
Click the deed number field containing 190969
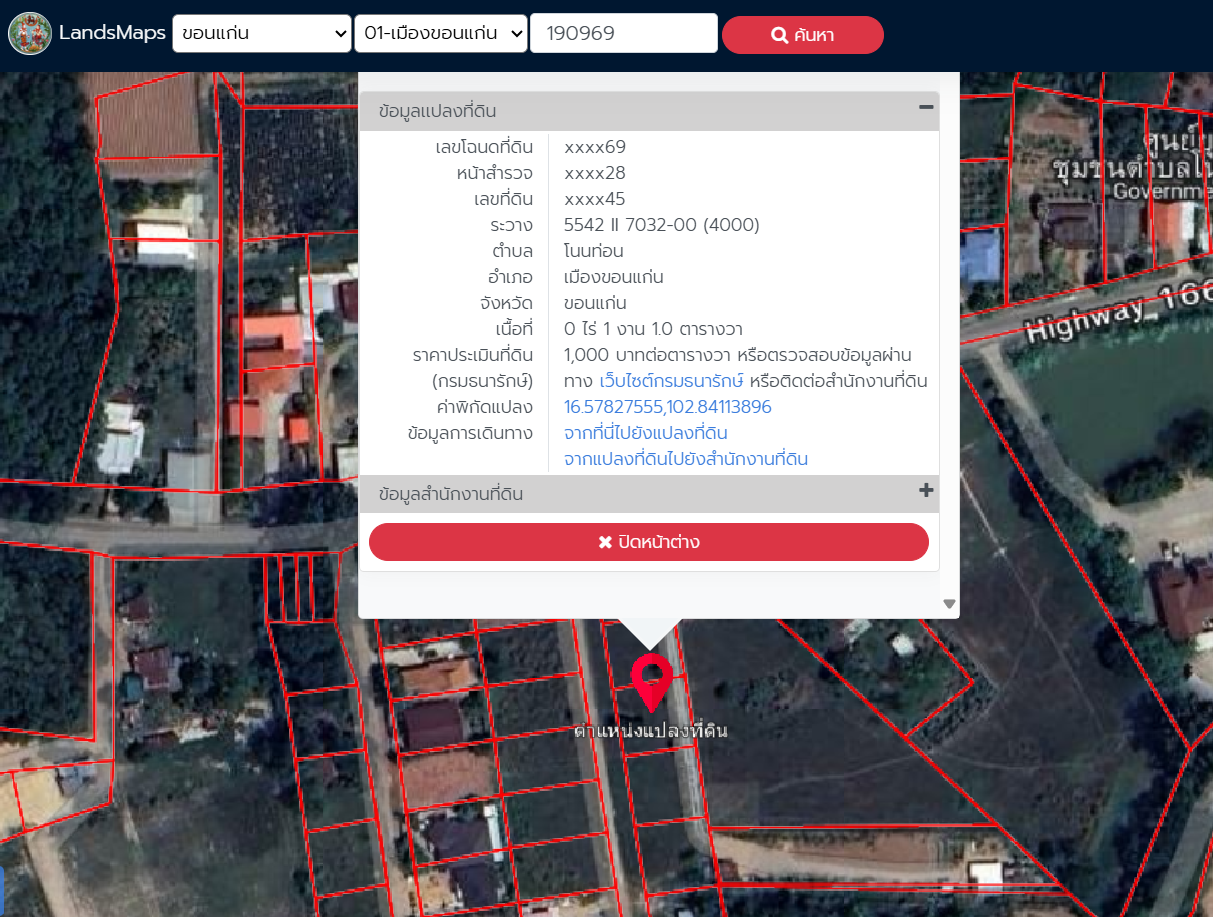click(623, 33)
